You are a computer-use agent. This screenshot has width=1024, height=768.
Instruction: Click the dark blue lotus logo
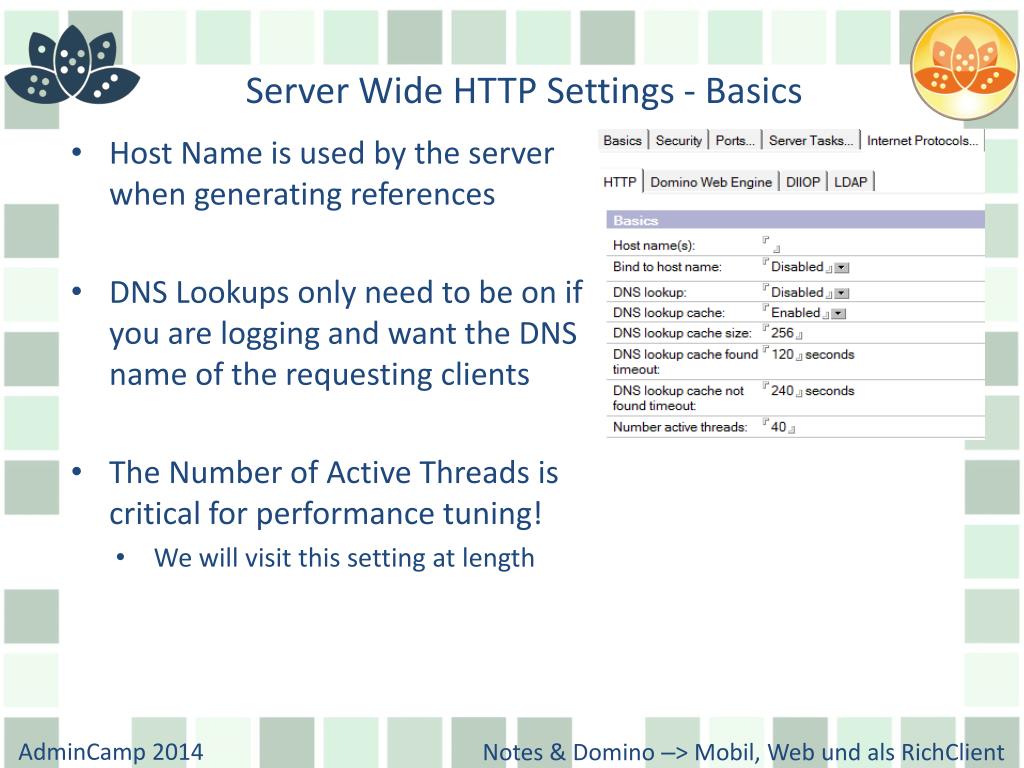tap(72, 66)
